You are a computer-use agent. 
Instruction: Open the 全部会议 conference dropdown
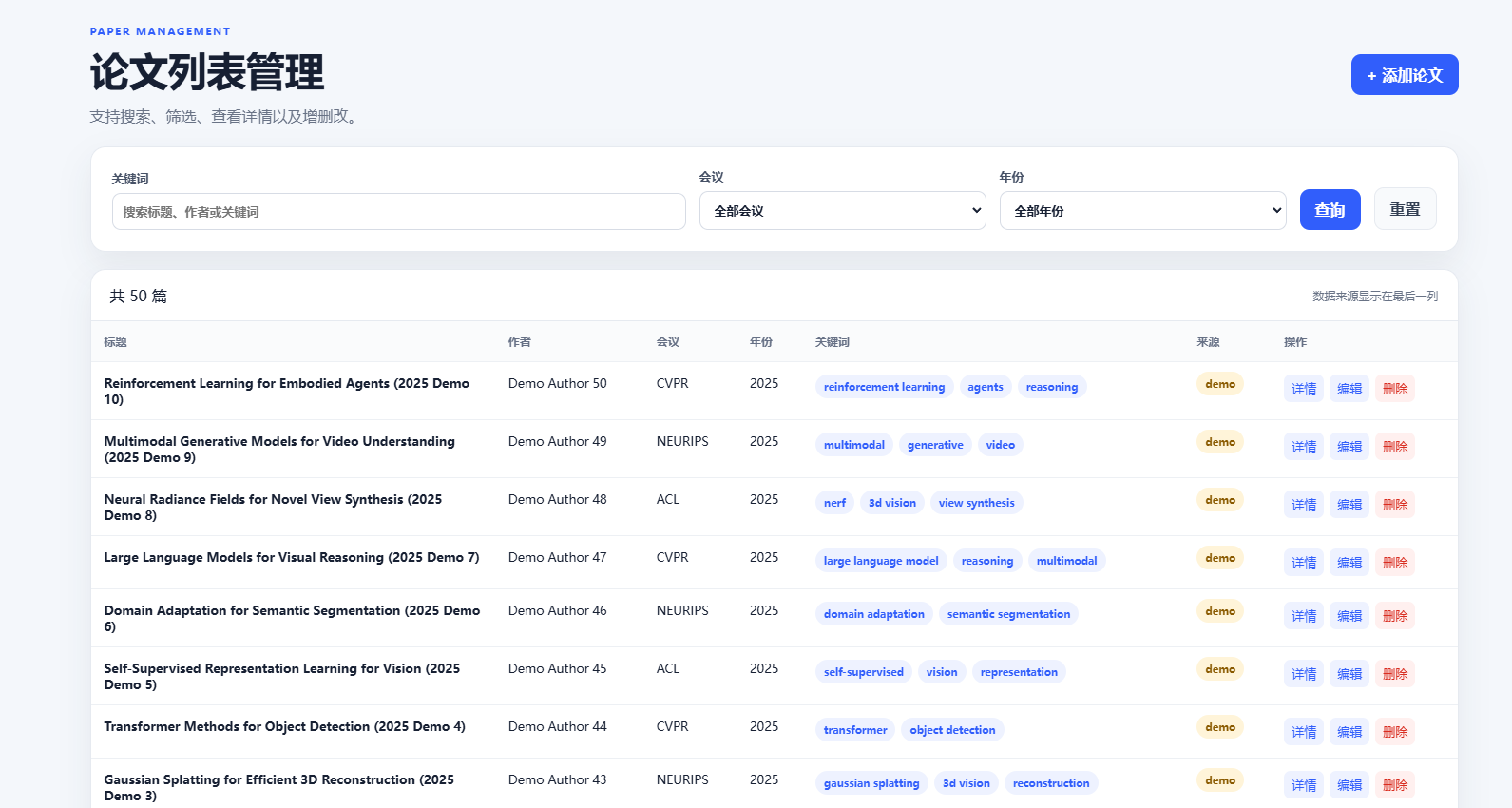pyautogui.click(x=843, y=211)
